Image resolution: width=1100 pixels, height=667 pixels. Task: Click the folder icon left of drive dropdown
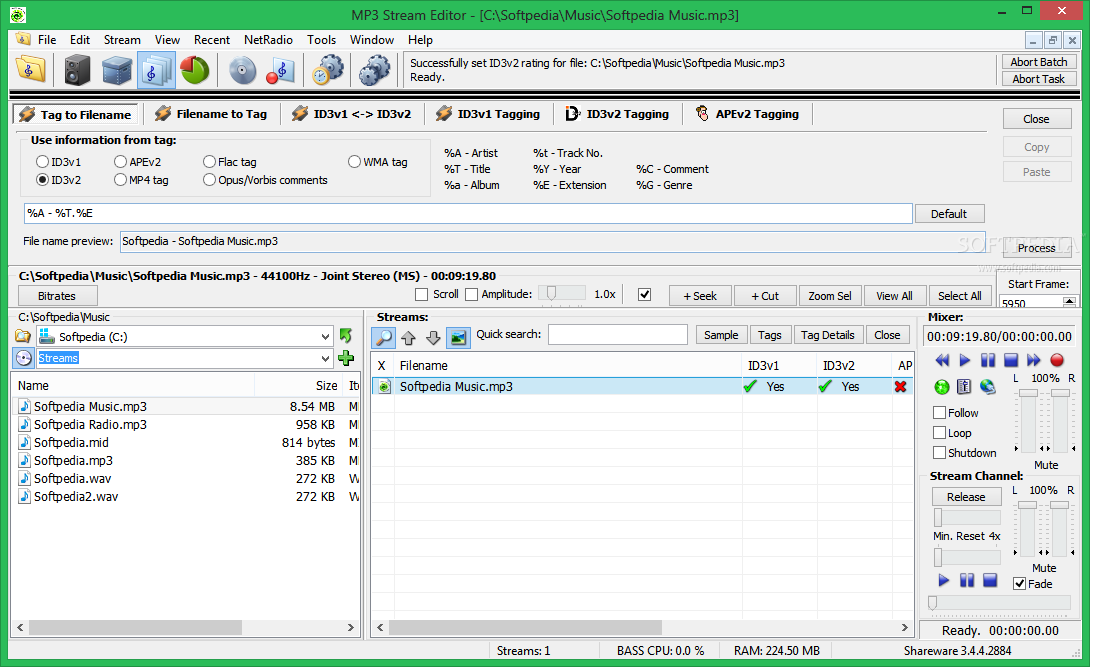[23, 336]
